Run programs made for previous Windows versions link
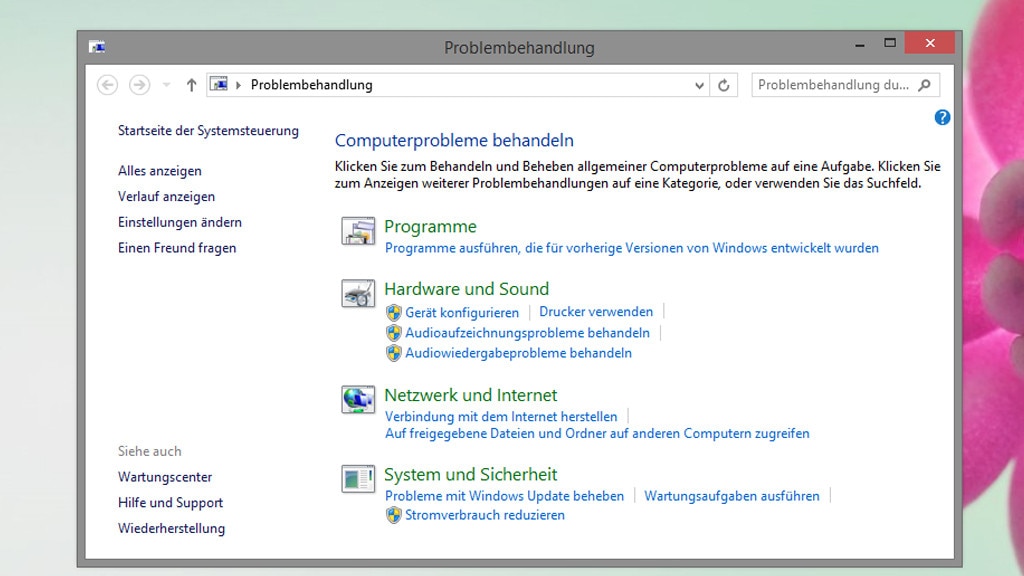Screen dimensions: 1024x576 coord(632,248)
